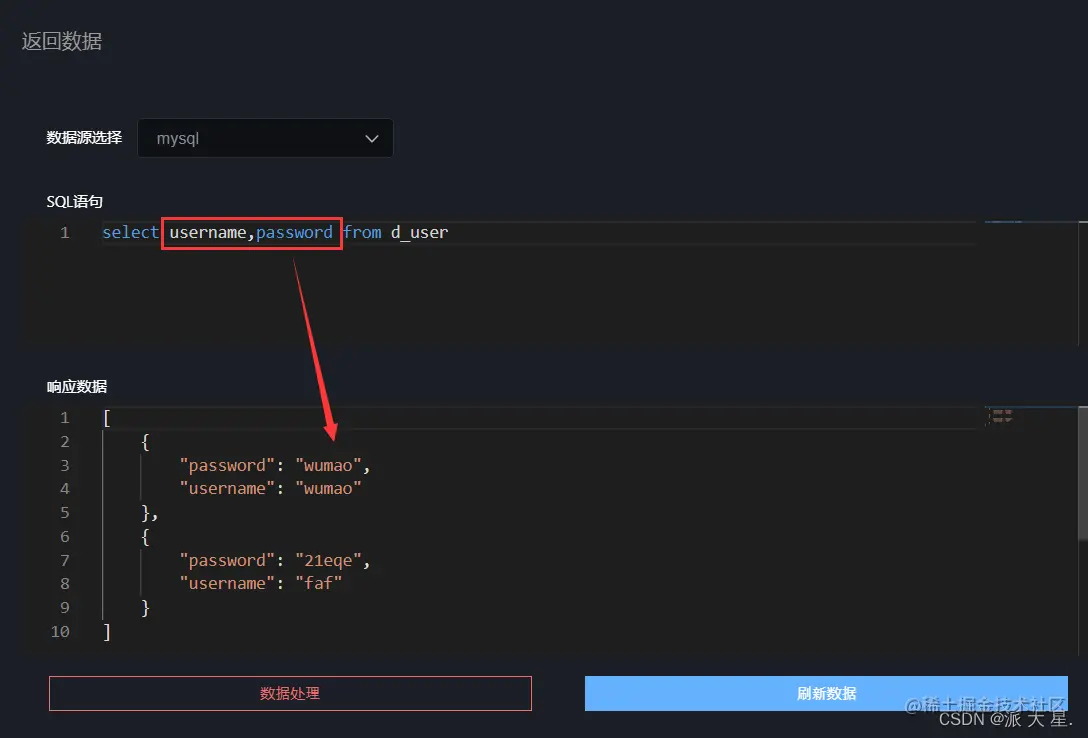This screenshot has height=738, width=1088.
Task: Click the response editor vertical scrollbar
Action: [1082, 474]
